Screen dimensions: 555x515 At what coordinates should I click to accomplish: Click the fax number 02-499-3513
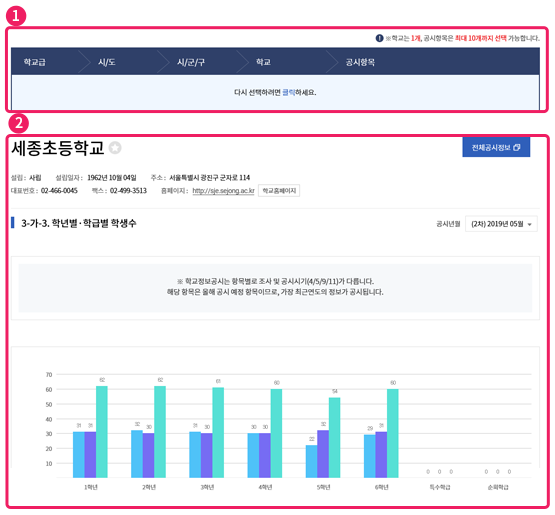pos(128,191)
